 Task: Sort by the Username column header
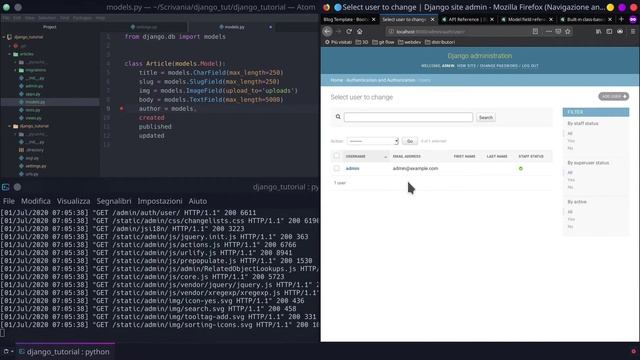[356, 156]
